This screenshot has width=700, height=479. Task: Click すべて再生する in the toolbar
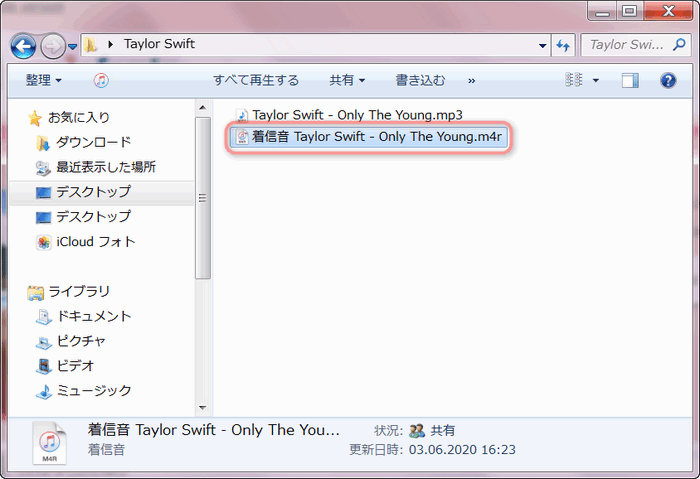pyautogui.click(x=256, y=80)
